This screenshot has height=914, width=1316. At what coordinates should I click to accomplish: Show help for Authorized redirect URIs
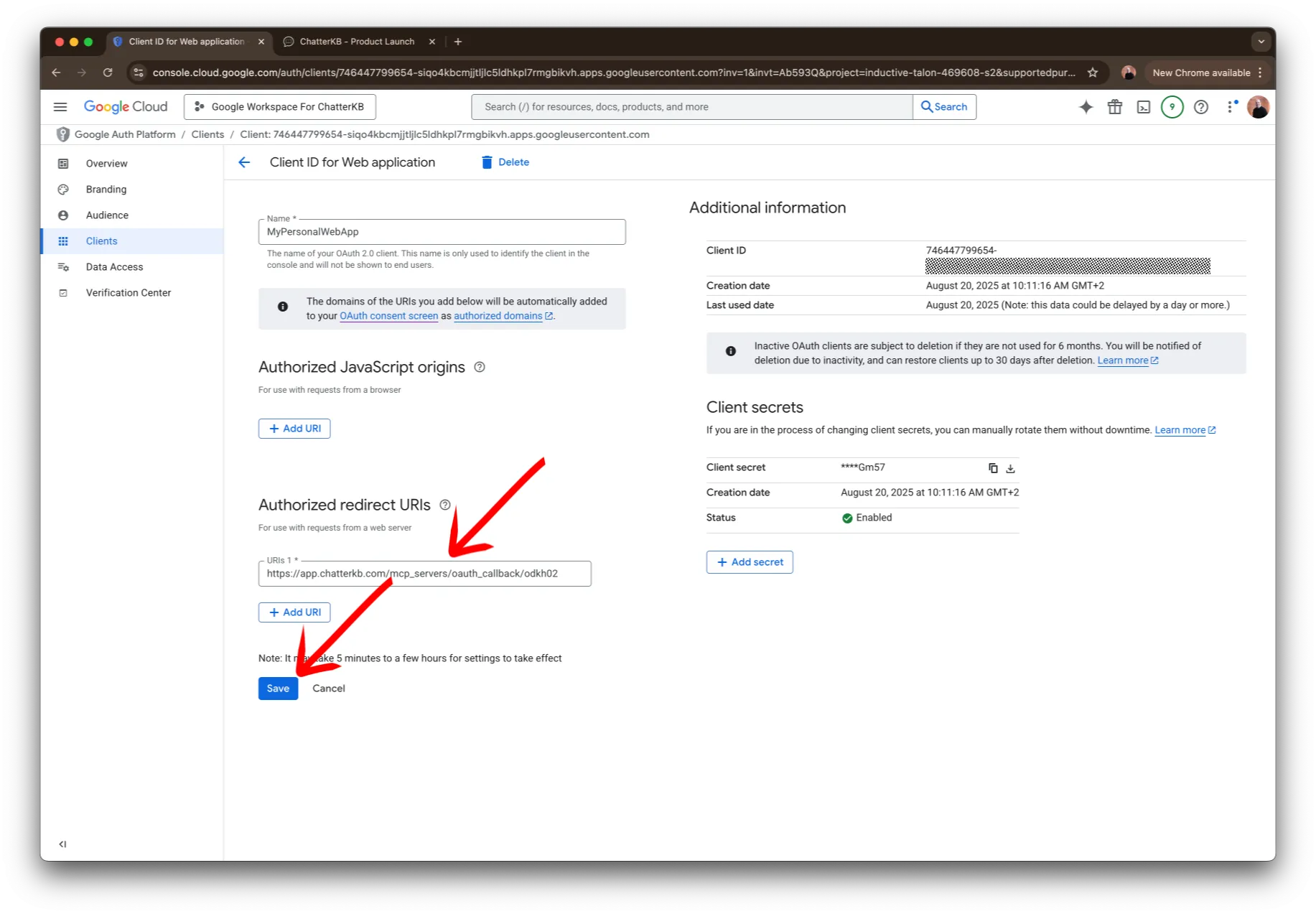coord(445,505)
